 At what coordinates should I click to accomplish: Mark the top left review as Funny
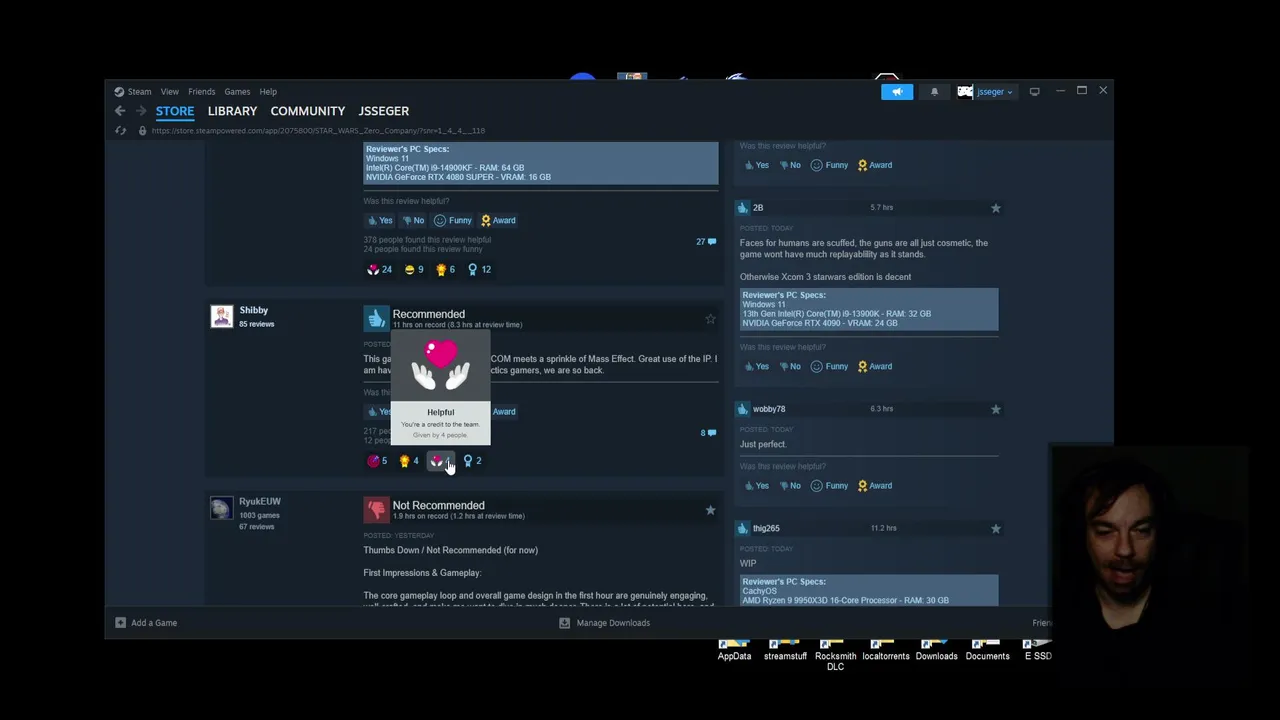[x=453, y=221]
